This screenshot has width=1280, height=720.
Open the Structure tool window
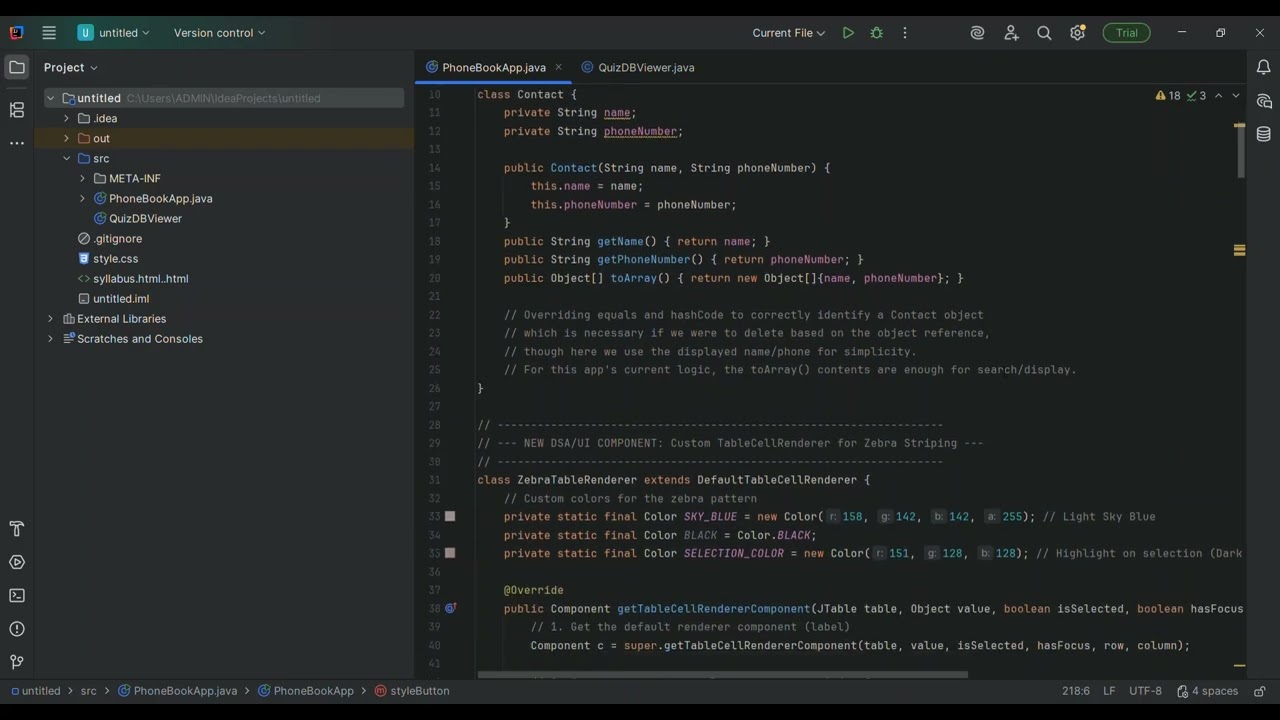pos(17,110)
